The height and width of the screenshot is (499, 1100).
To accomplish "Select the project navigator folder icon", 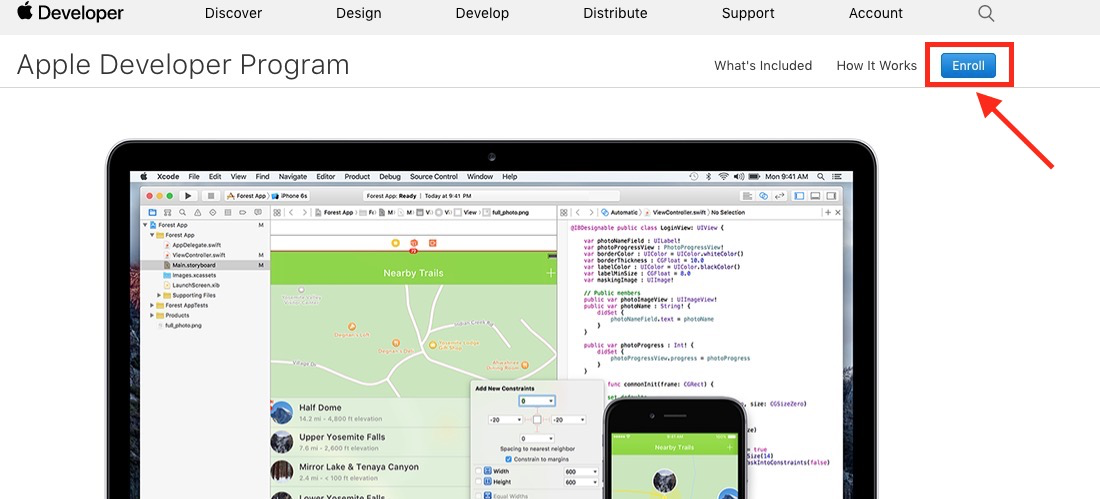I will pos(152,212).
